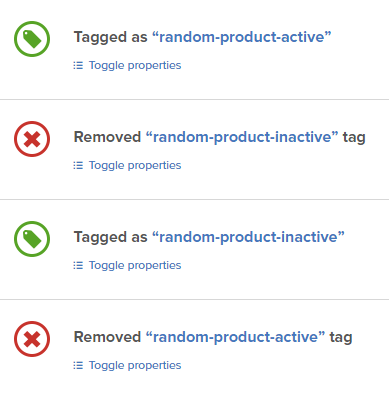The image size is (389, 395).
Task: Toggle properties for Tagged as random-product-inactive
Action: (135, 265)
